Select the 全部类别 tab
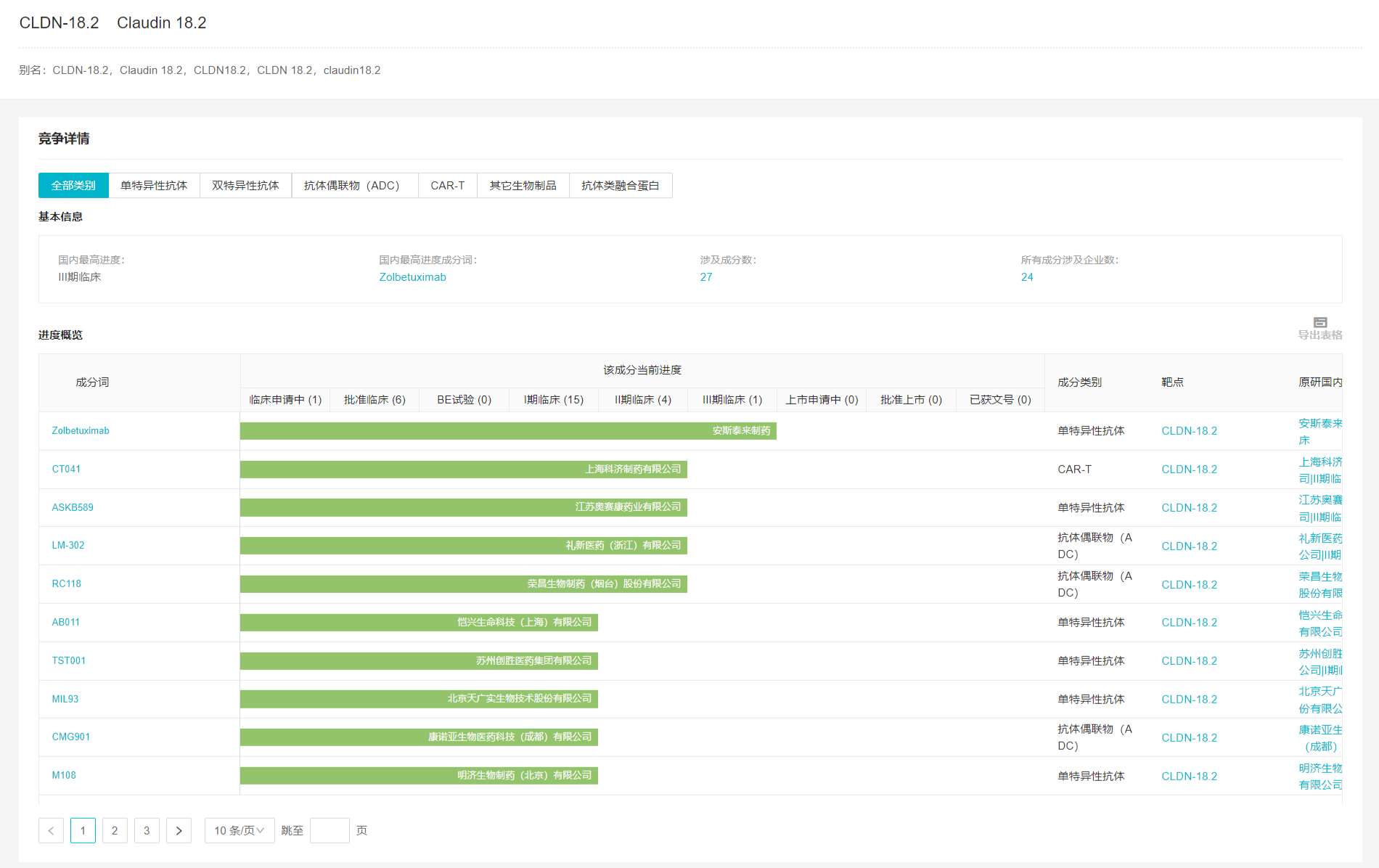Viewport: 1379px width, 868px height. 73,185
